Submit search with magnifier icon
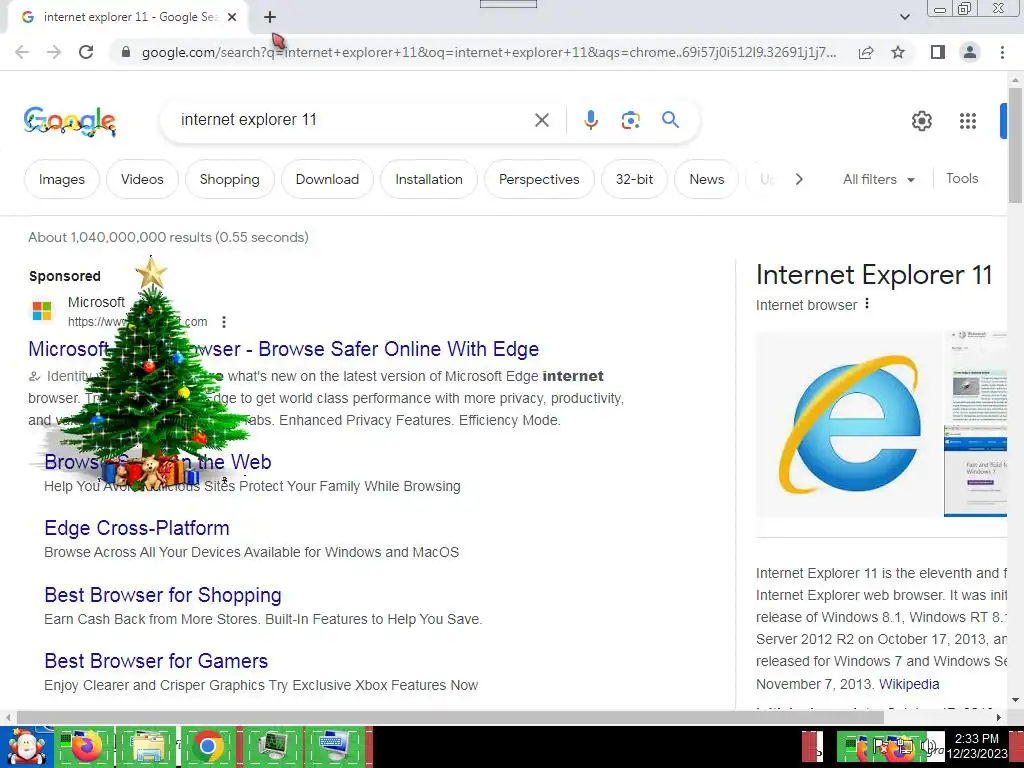Image resolution: width=1024 pixels, height=768 pixels. pos(670,120)
